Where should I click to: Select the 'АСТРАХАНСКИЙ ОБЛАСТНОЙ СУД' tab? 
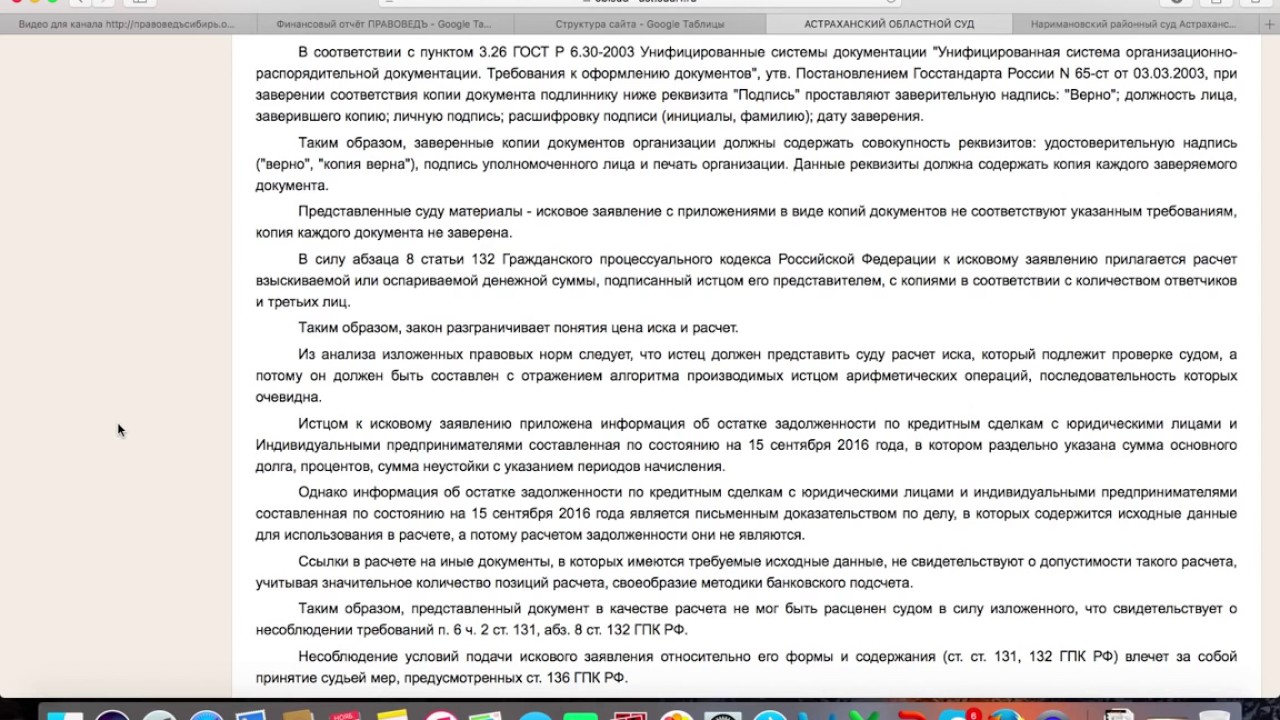(x=890, y=24)
